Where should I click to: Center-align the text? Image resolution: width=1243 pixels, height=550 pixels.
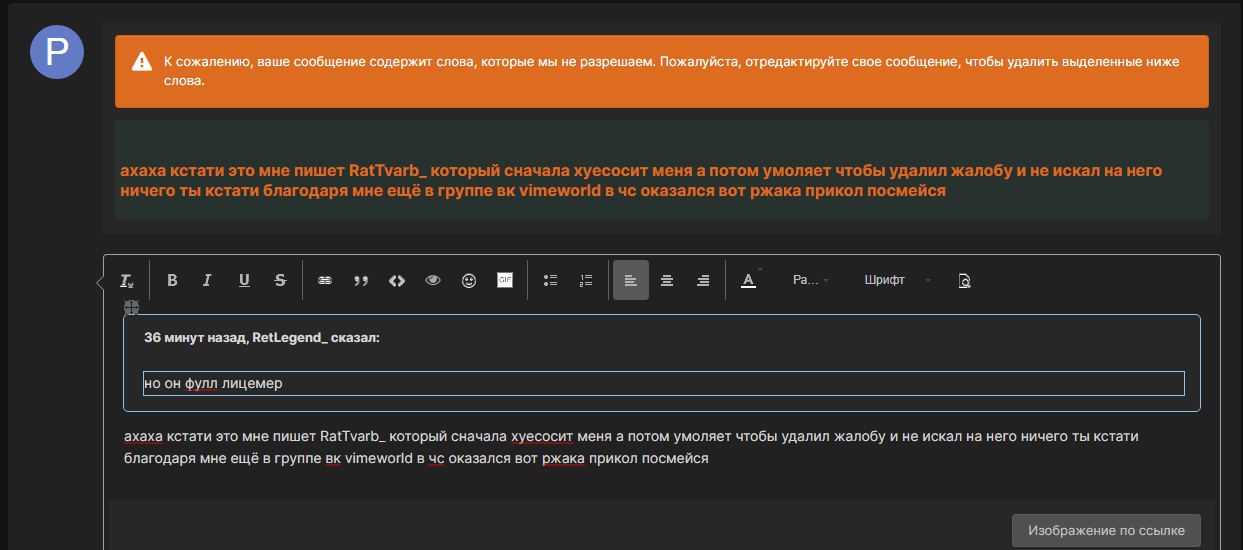667,280
